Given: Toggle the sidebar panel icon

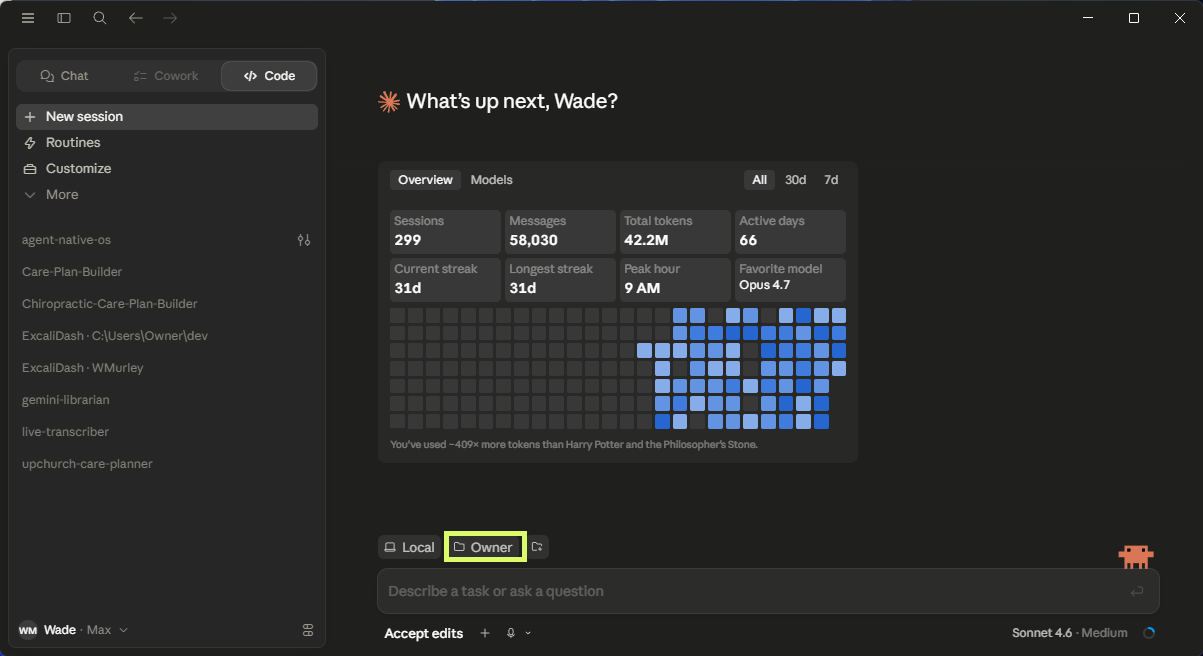Looking at the screenshot, I should click(64, 18).
